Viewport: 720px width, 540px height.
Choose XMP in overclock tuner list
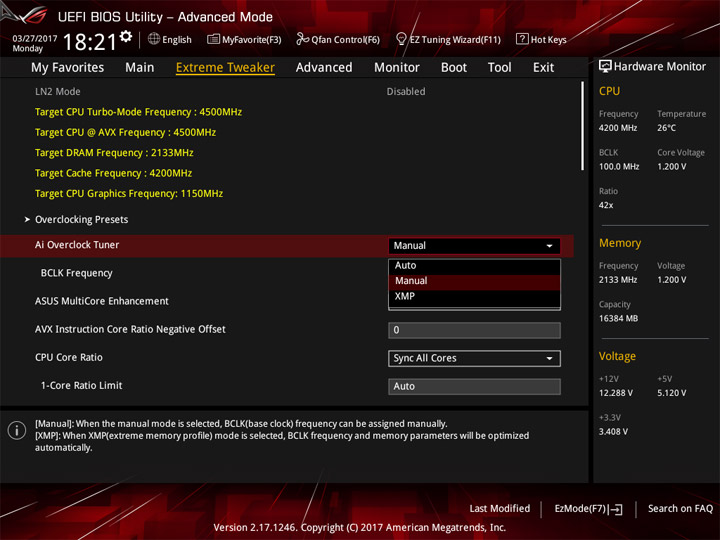(x=474, y=297)
